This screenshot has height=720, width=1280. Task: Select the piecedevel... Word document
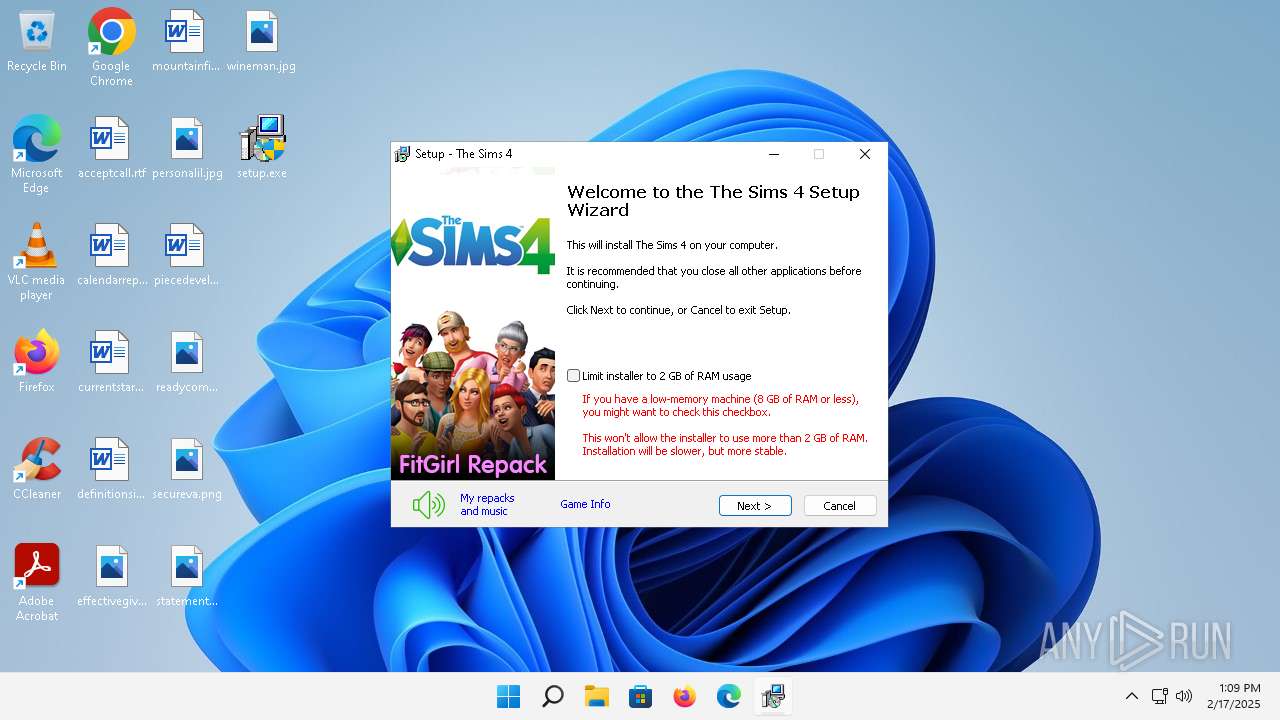coord(186,257)
